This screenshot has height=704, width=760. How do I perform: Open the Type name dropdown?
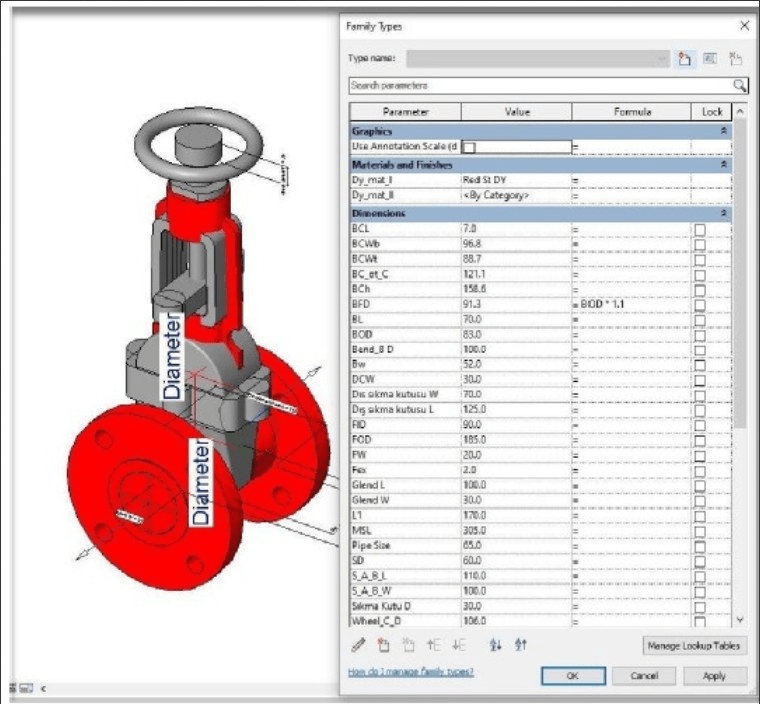coord(662,59)
